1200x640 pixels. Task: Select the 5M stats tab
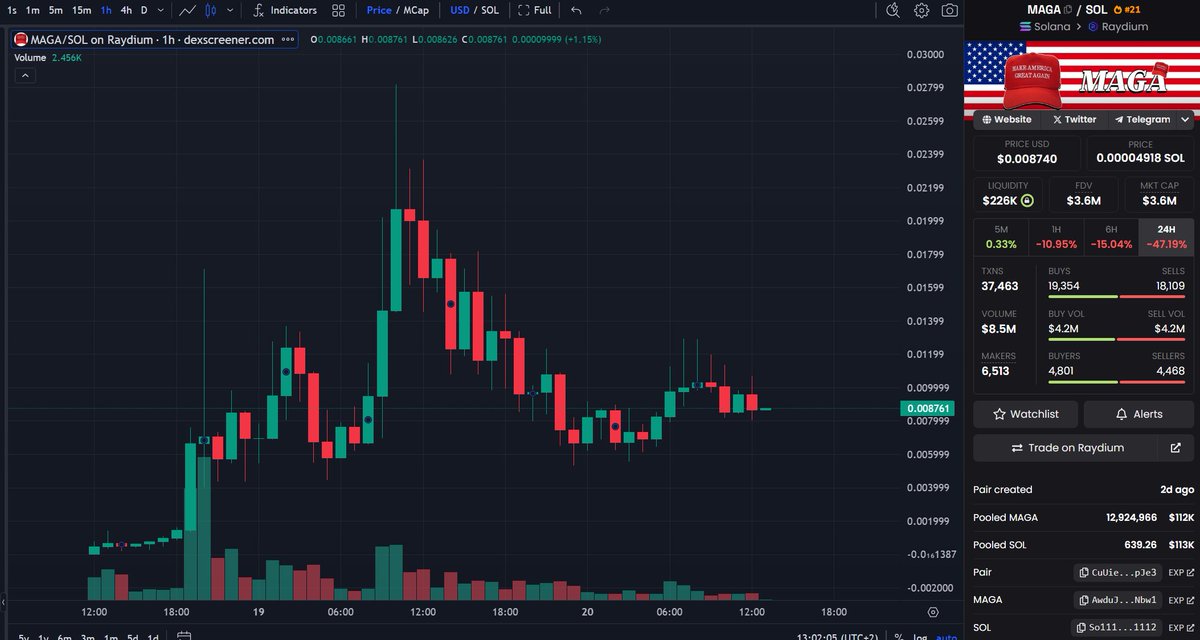click(x=1001, y=237)
